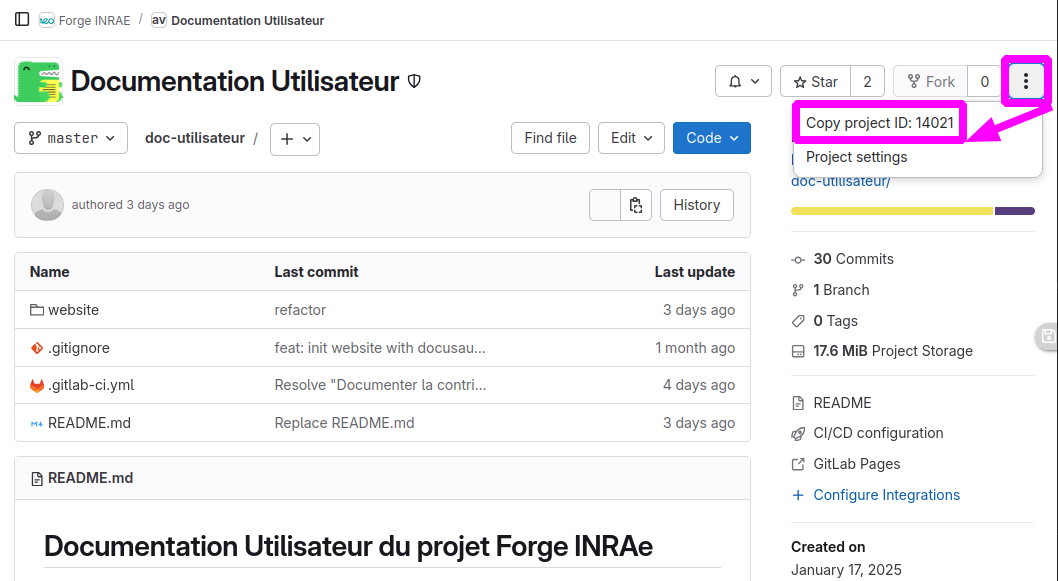This screenshot has height=581, width=1058.
Task: Click the markdown icon beside README.md row
Action: pyautogui.click(x=36, y=423)
